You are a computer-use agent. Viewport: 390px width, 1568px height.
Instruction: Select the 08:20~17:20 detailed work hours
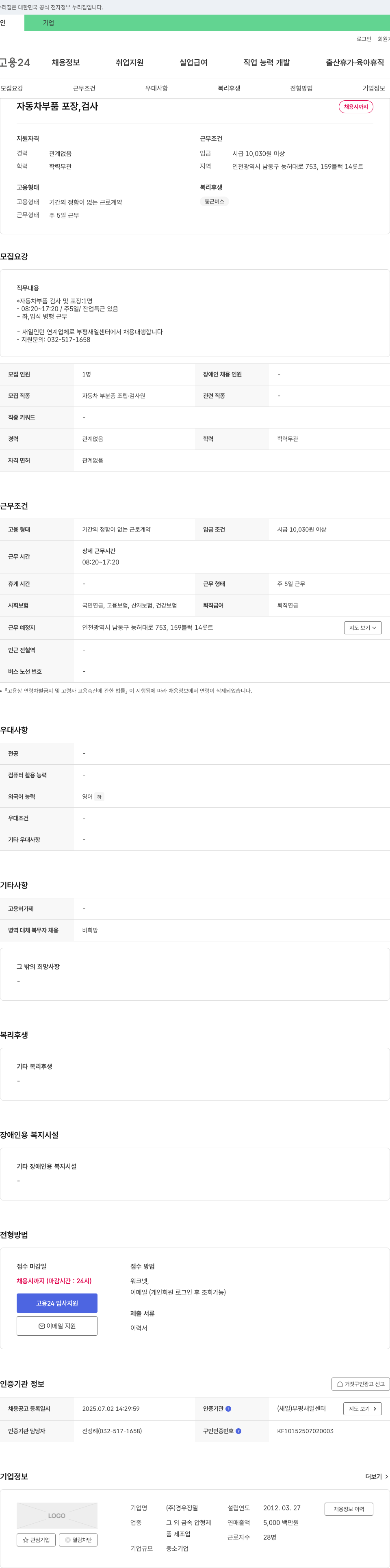(101, 562)
